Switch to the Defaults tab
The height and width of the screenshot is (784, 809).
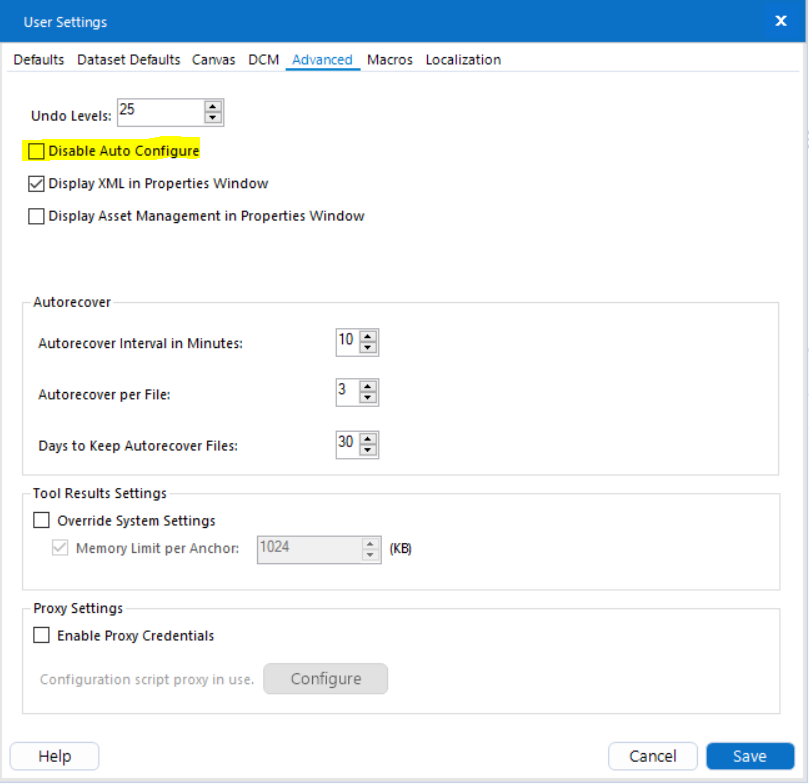[39, 60]
